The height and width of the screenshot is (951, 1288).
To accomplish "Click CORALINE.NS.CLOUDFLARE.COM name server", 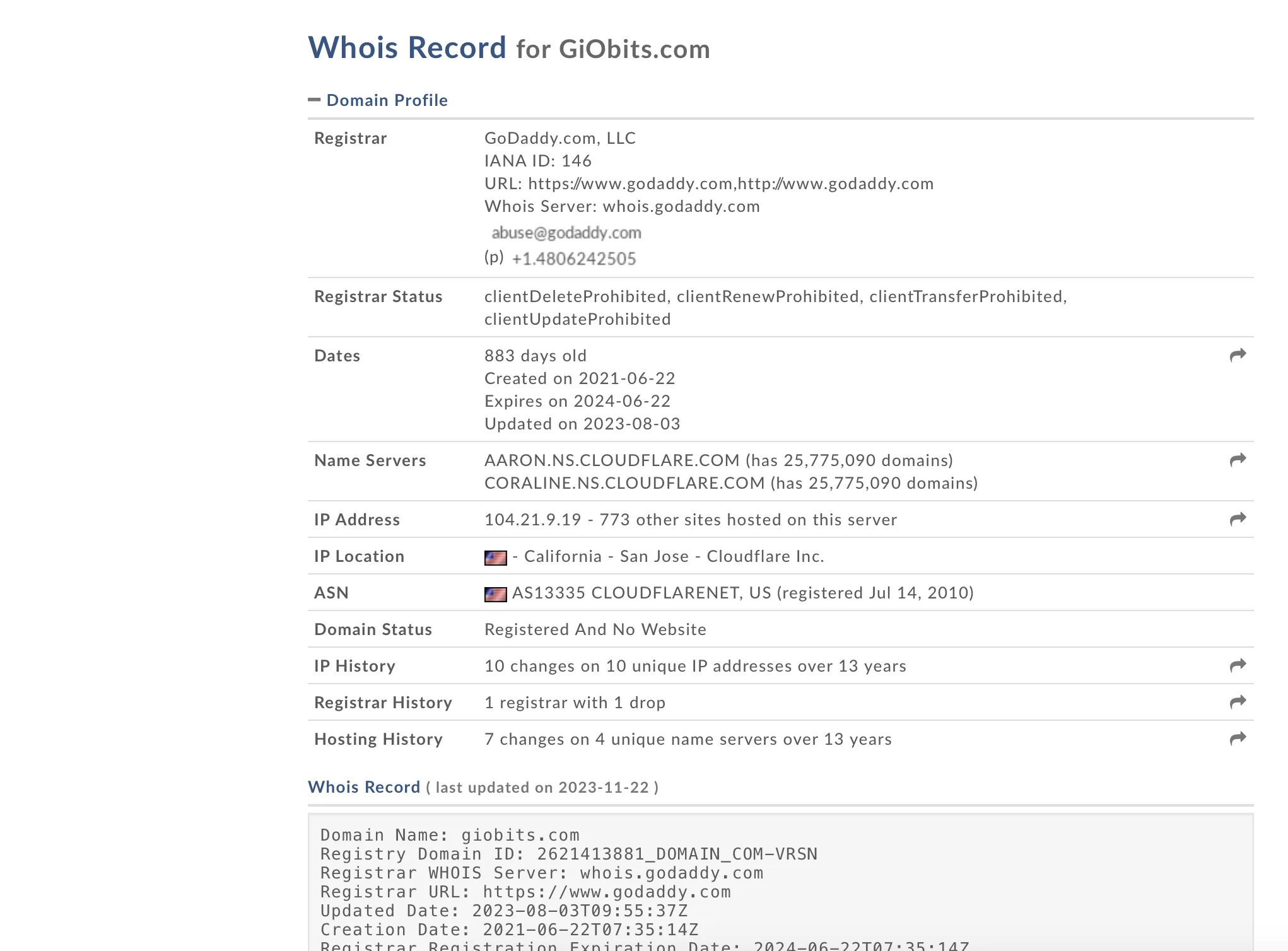I will [x=624, y=483].
